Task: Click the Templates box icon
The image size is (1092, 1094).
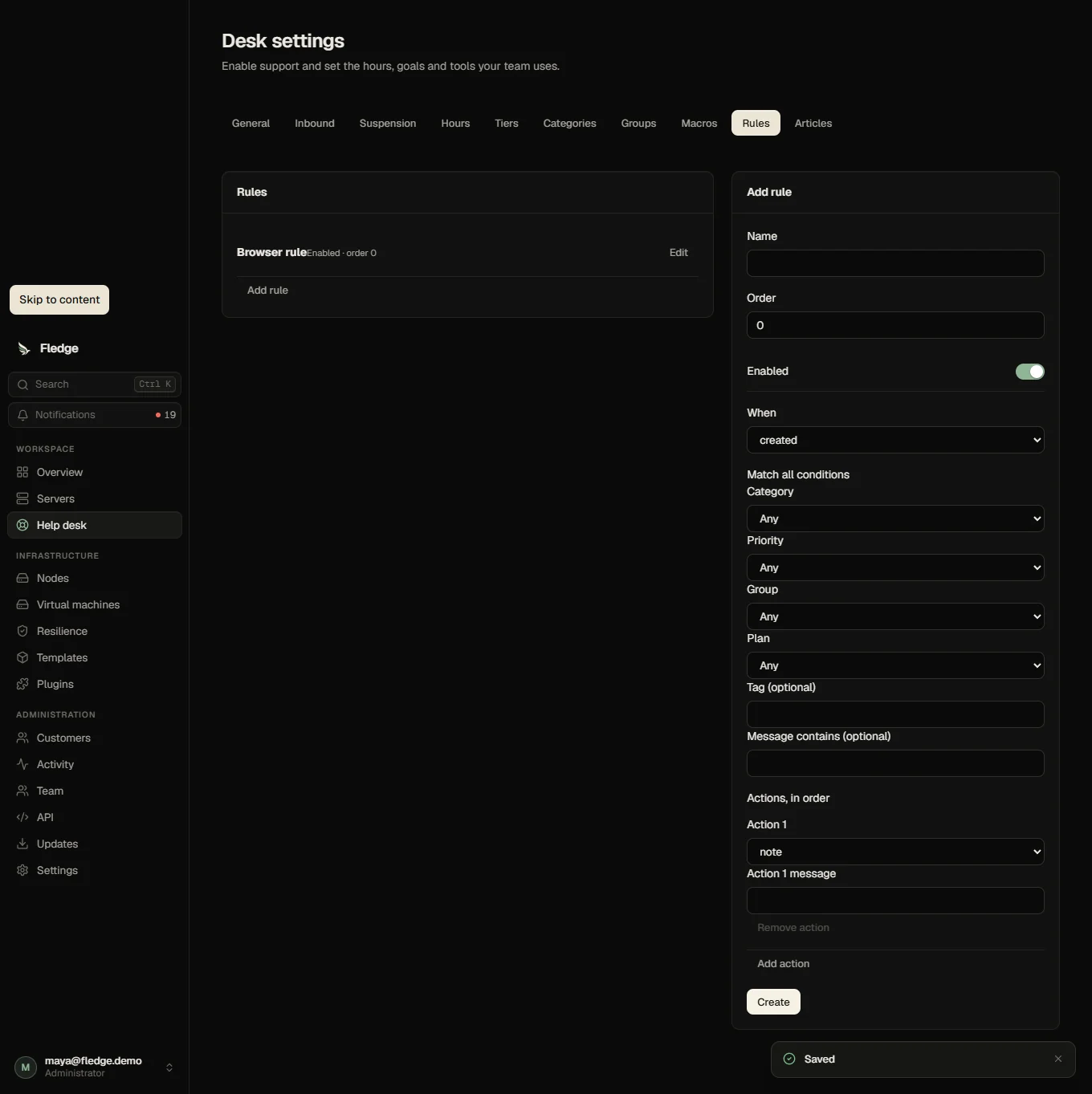Action: pyautogui.click(x=22, y=657)
